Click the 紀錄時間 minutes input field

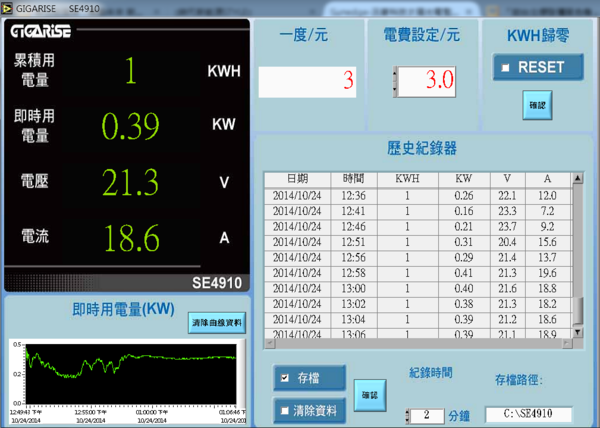(x=428, y=415)
